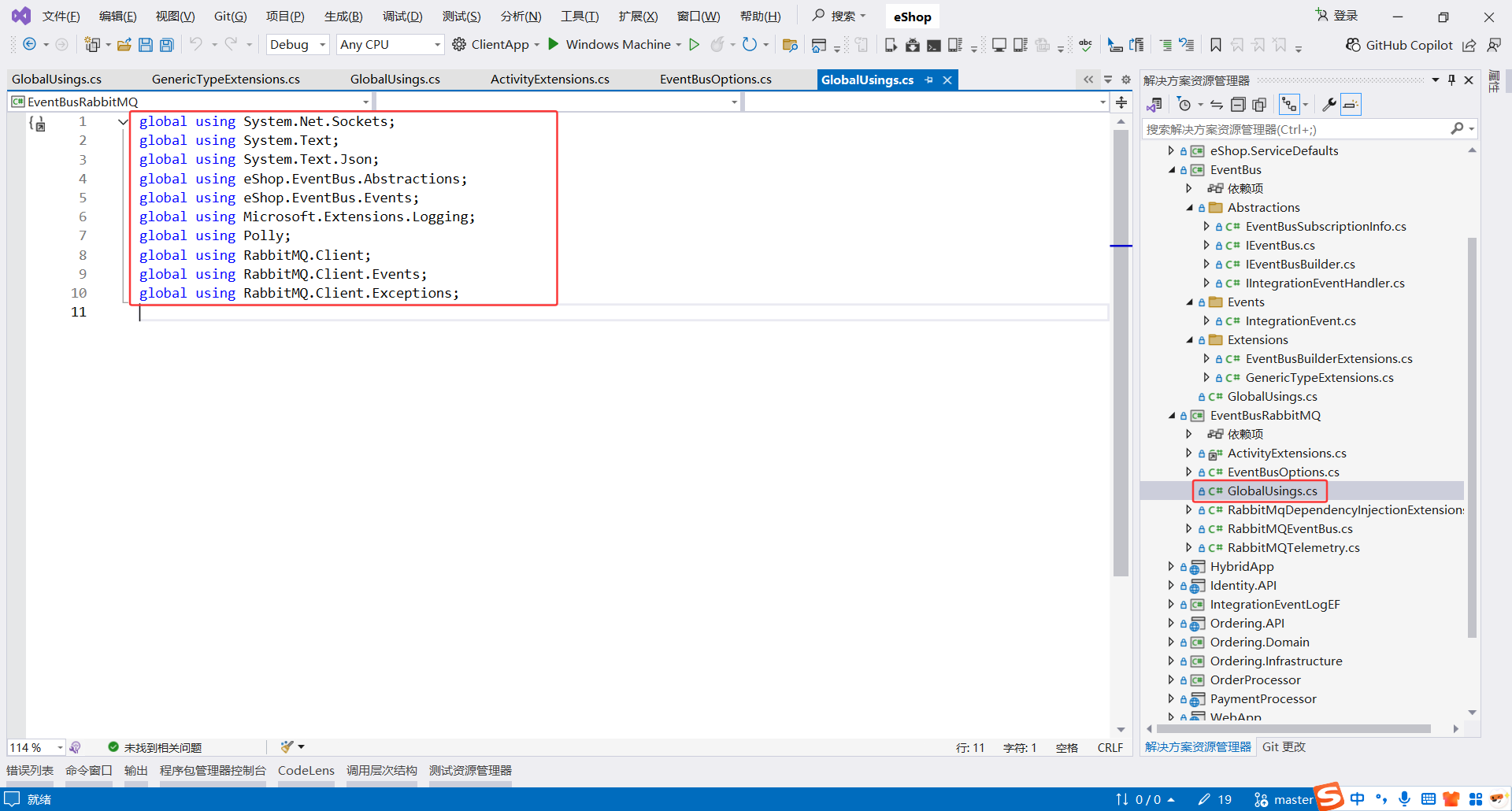This screenshot has width=1512, height=811.
Task: Open the CodeLens bottom panel tab
Action: pyautogui.click(x=306, y=770)
